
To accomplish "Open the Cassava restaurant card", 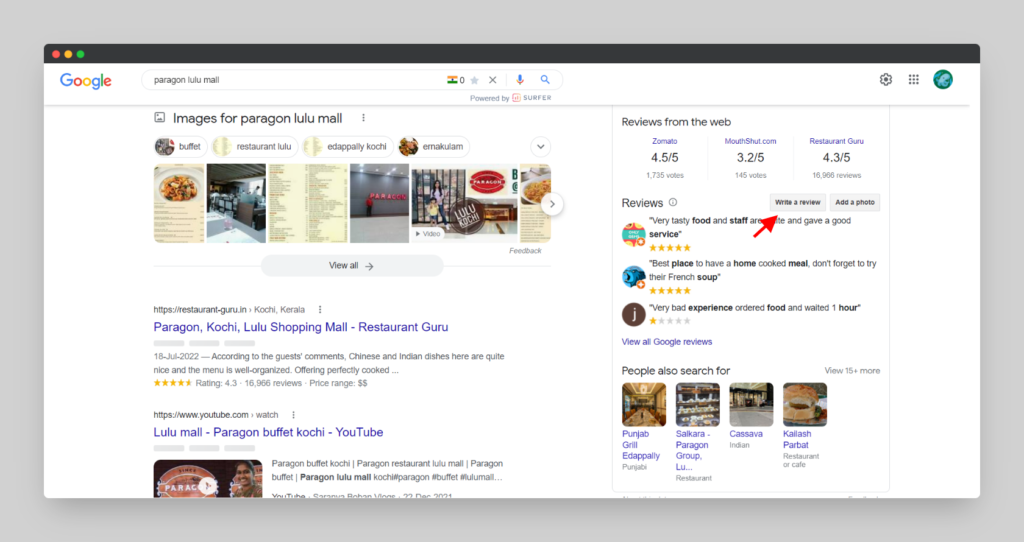I will coord(751,415).
